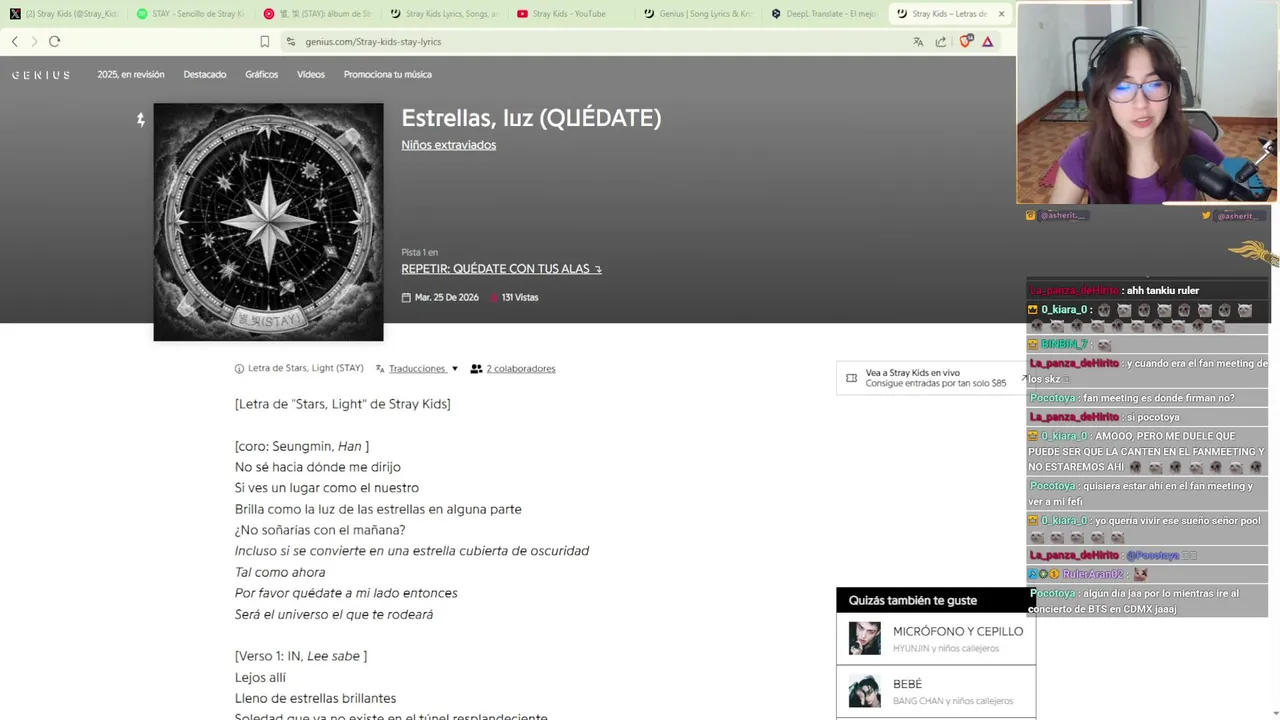
Task: Click chat username RulerAran02
Action: point(1093,574)
